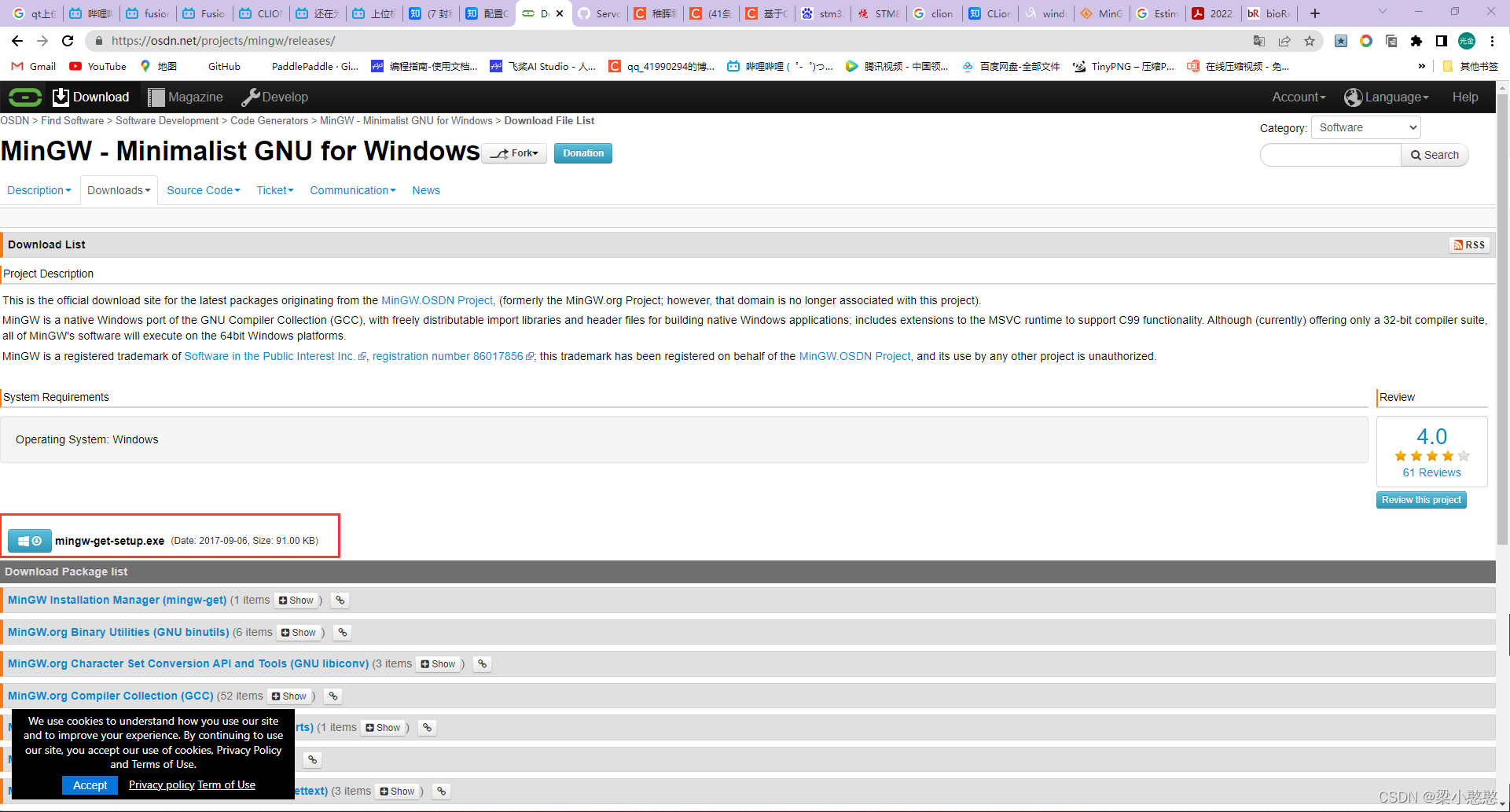The image size is (1510, 812).
Task: Open the Gmail bookmark
Action: click(34, 67)
